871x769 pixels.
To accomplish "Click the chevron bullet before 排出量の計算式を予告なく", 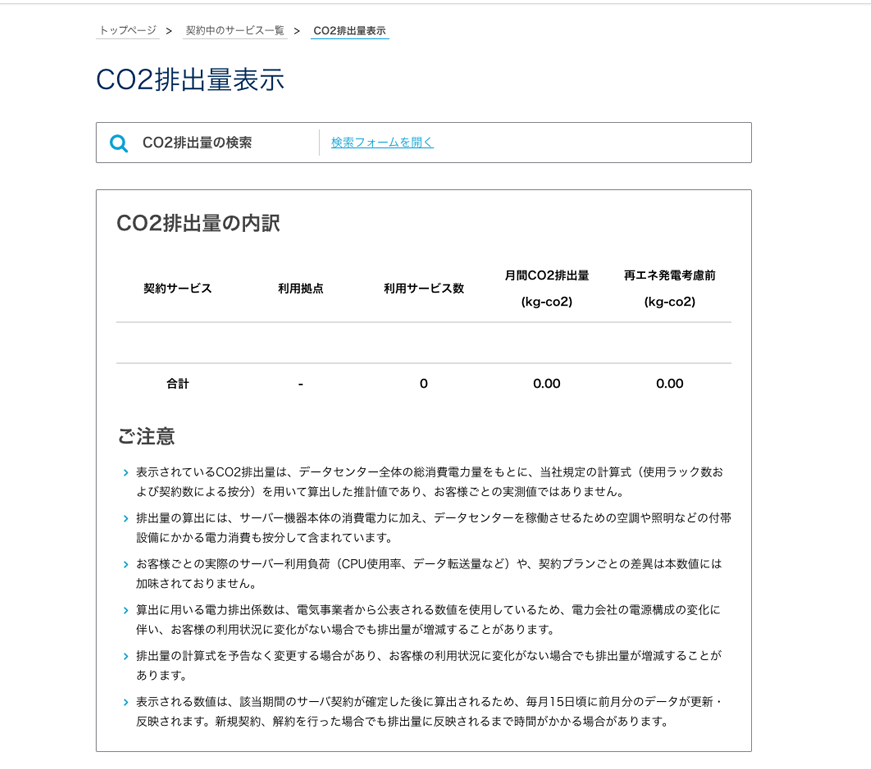I will pyautogui.click(x=126, y=656).
